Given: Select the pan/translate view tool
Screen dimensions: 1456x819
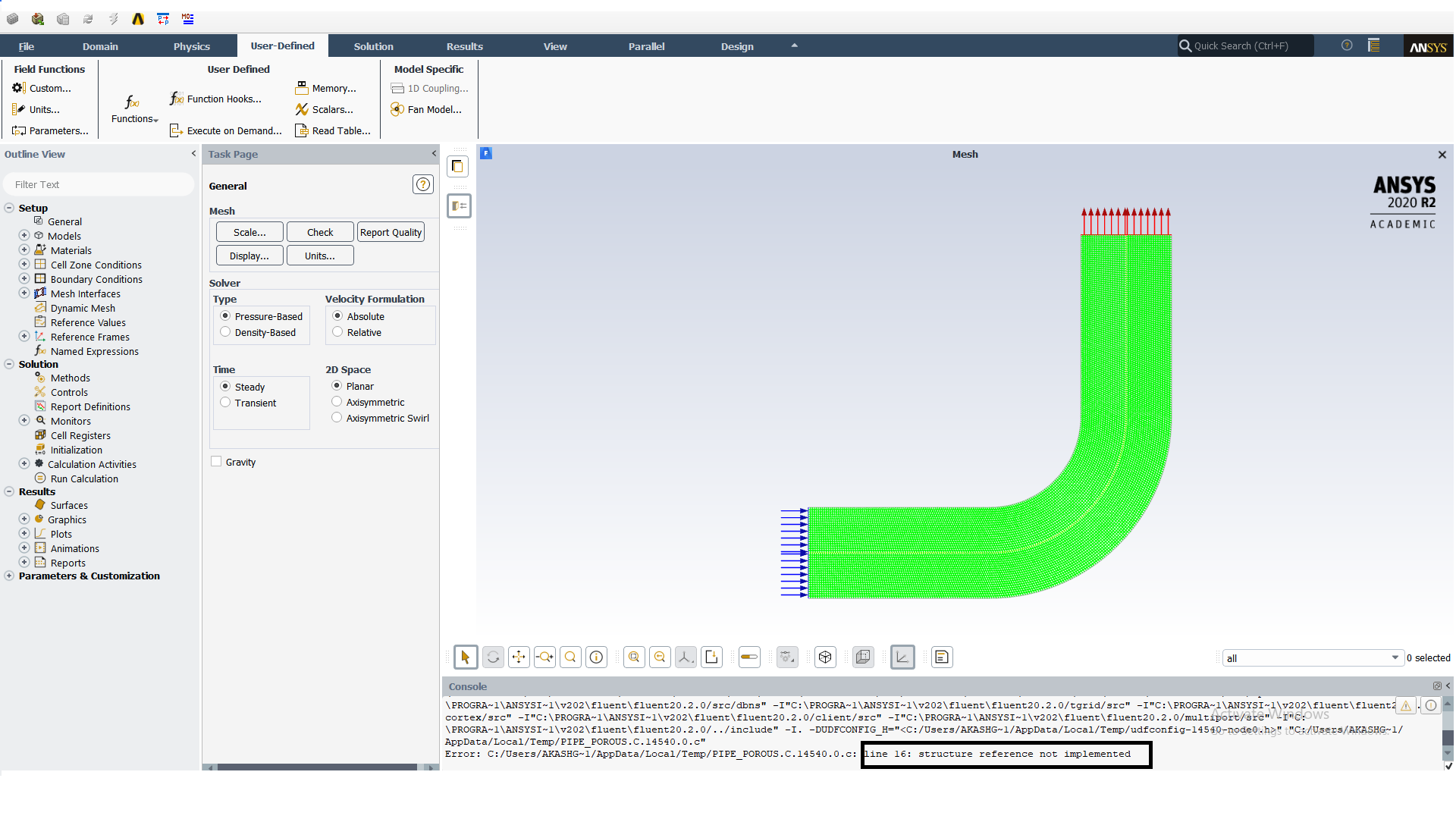Looking at the screenshot, I should click(519, 657).
